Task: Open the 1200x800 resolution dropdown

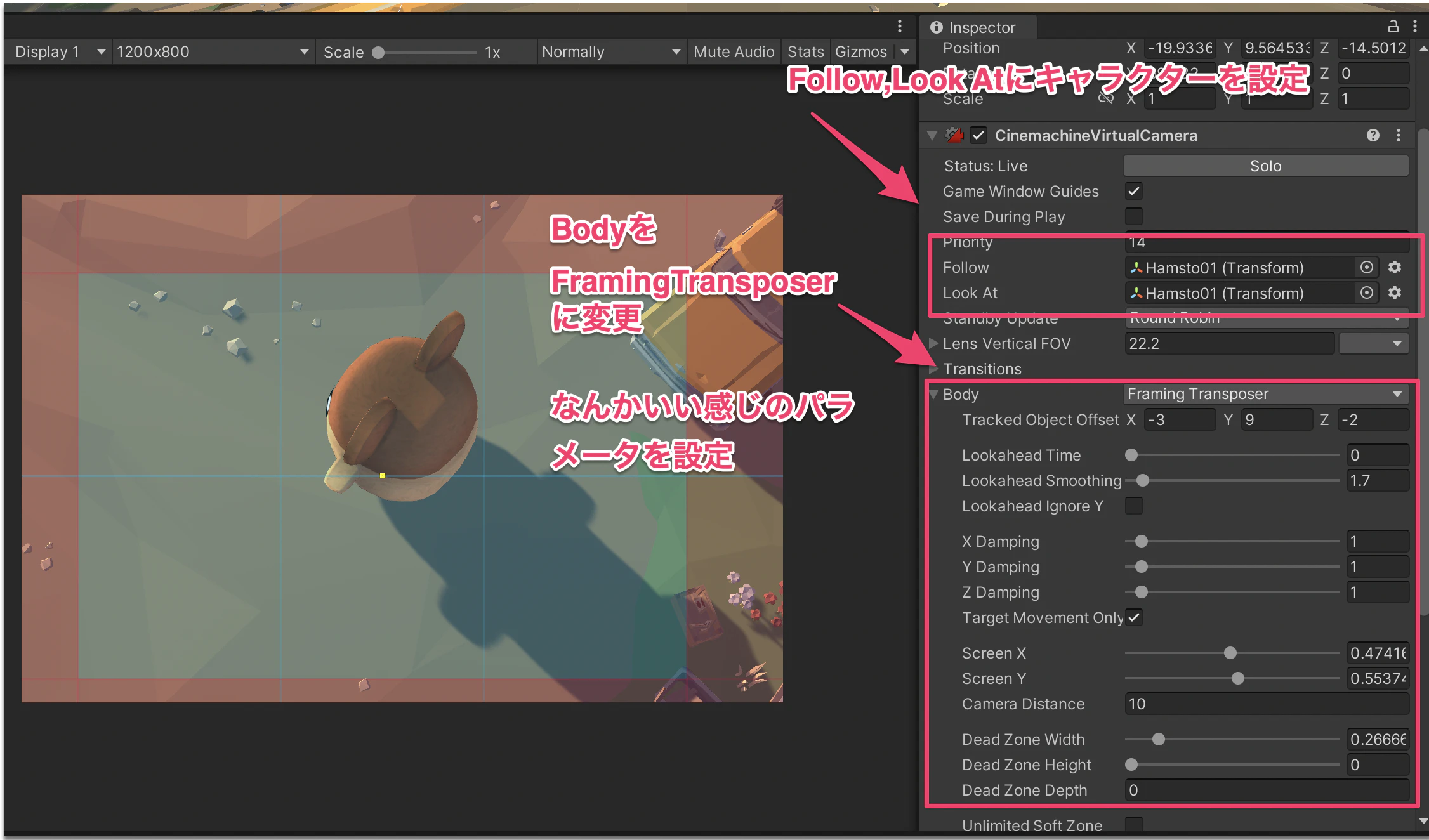Action: pos(213,52)
